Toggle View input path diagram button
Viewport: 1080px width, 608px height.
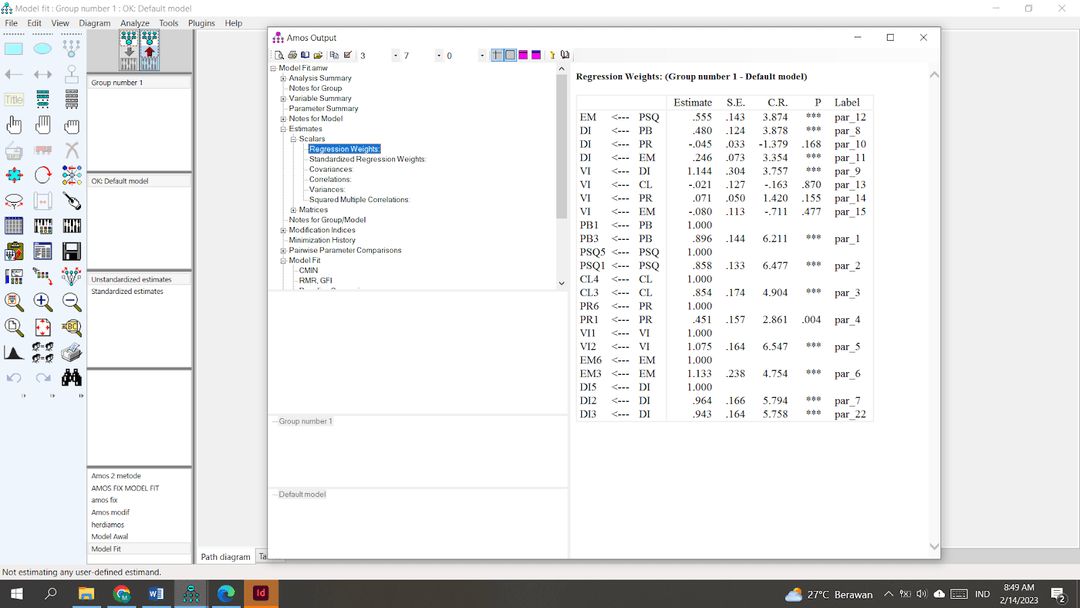click(129, 50)
